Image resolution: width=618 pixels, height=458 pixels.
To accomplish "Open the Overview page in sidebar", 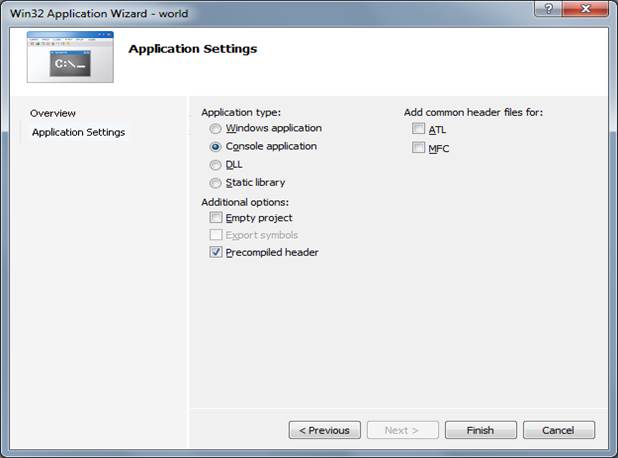I will [x=53, y=114].
